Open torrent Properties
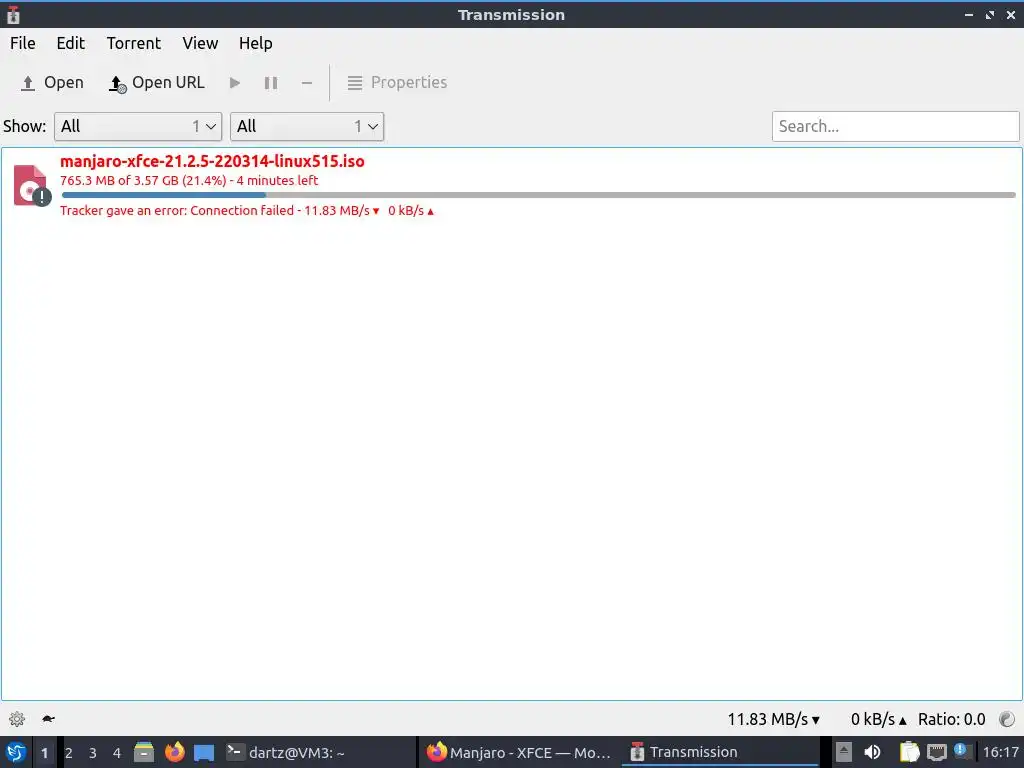Viewport: 1024px width, 768px height. [x=397, y=83]
